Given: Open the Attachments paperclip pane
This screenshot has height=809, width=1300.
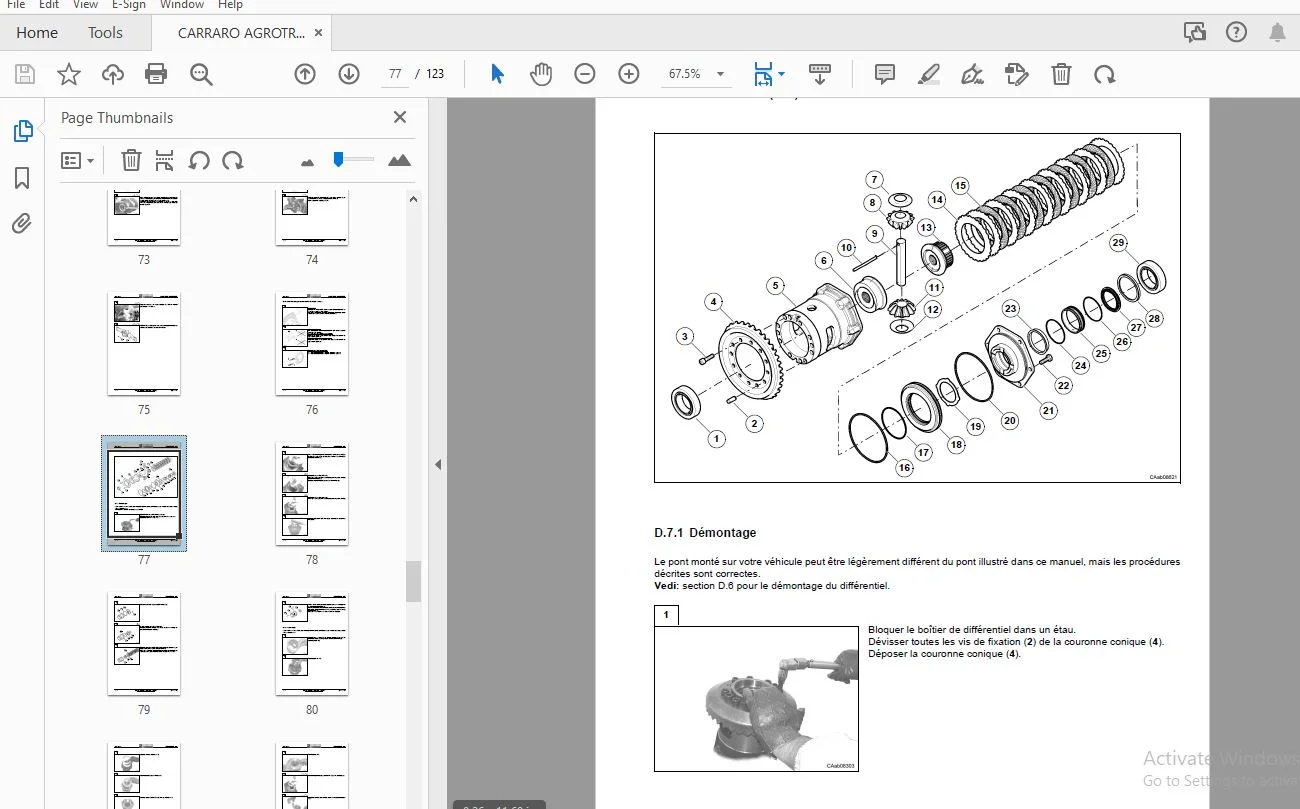Looking at the screenshot, I should click(x=22, y=224).
